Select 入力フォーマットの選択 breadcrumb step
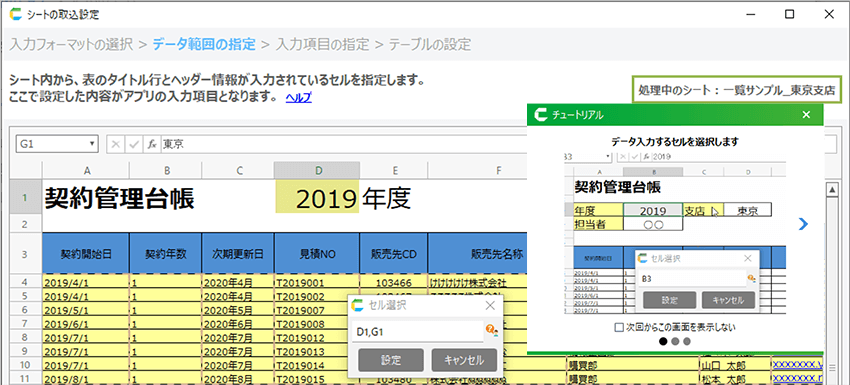This screenshot has height=385, width=850. point(71,44)
